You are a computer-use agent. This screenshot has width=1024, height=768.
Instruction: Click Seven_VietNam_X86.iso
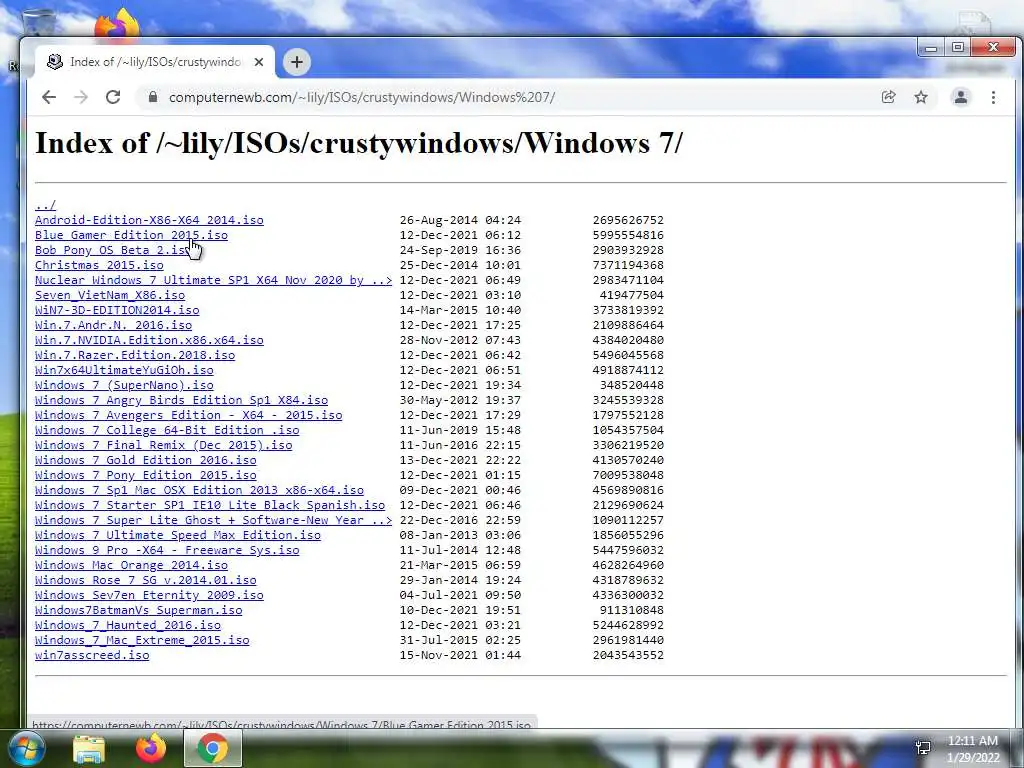point(110,295)
